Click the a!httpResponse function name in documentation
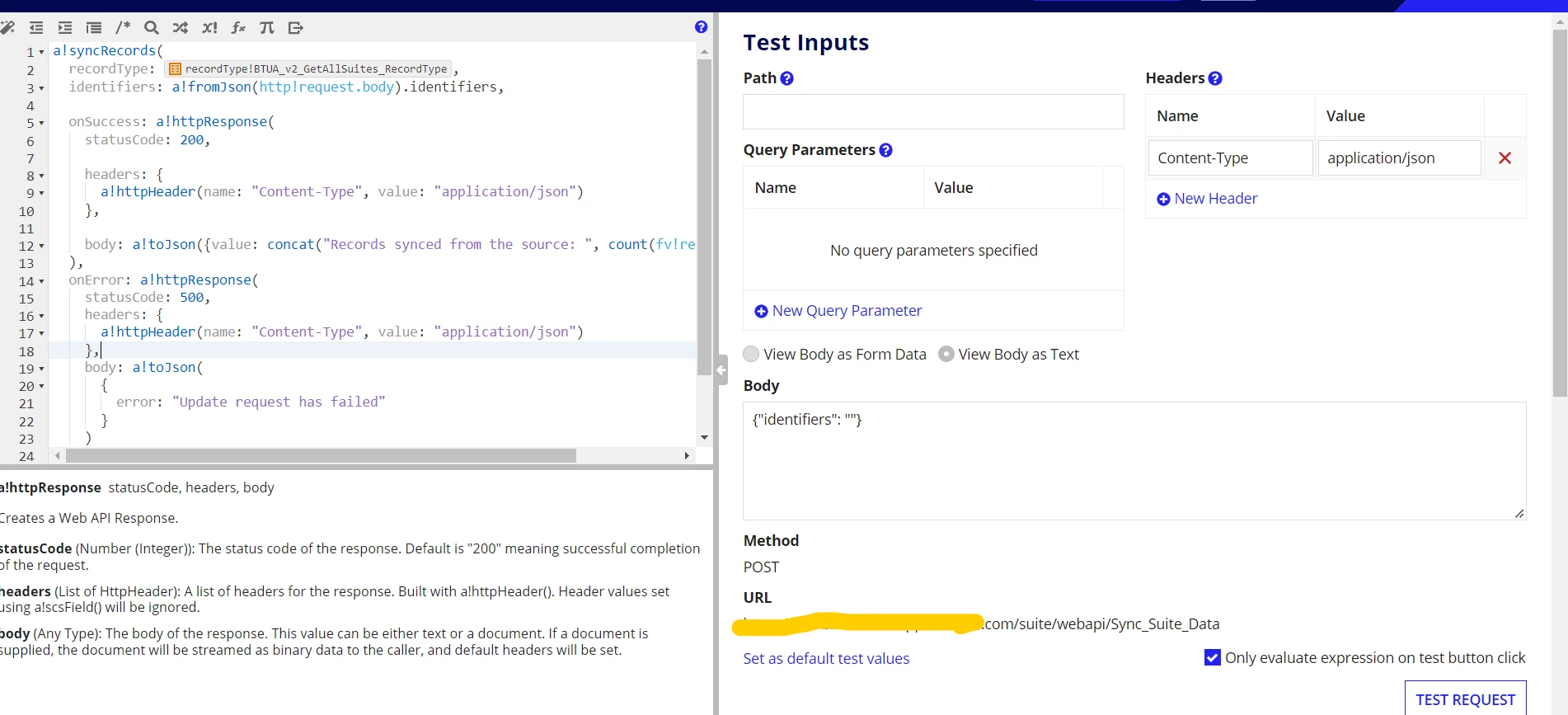Viewport: 1568px width, 715px height. point(50,487)
